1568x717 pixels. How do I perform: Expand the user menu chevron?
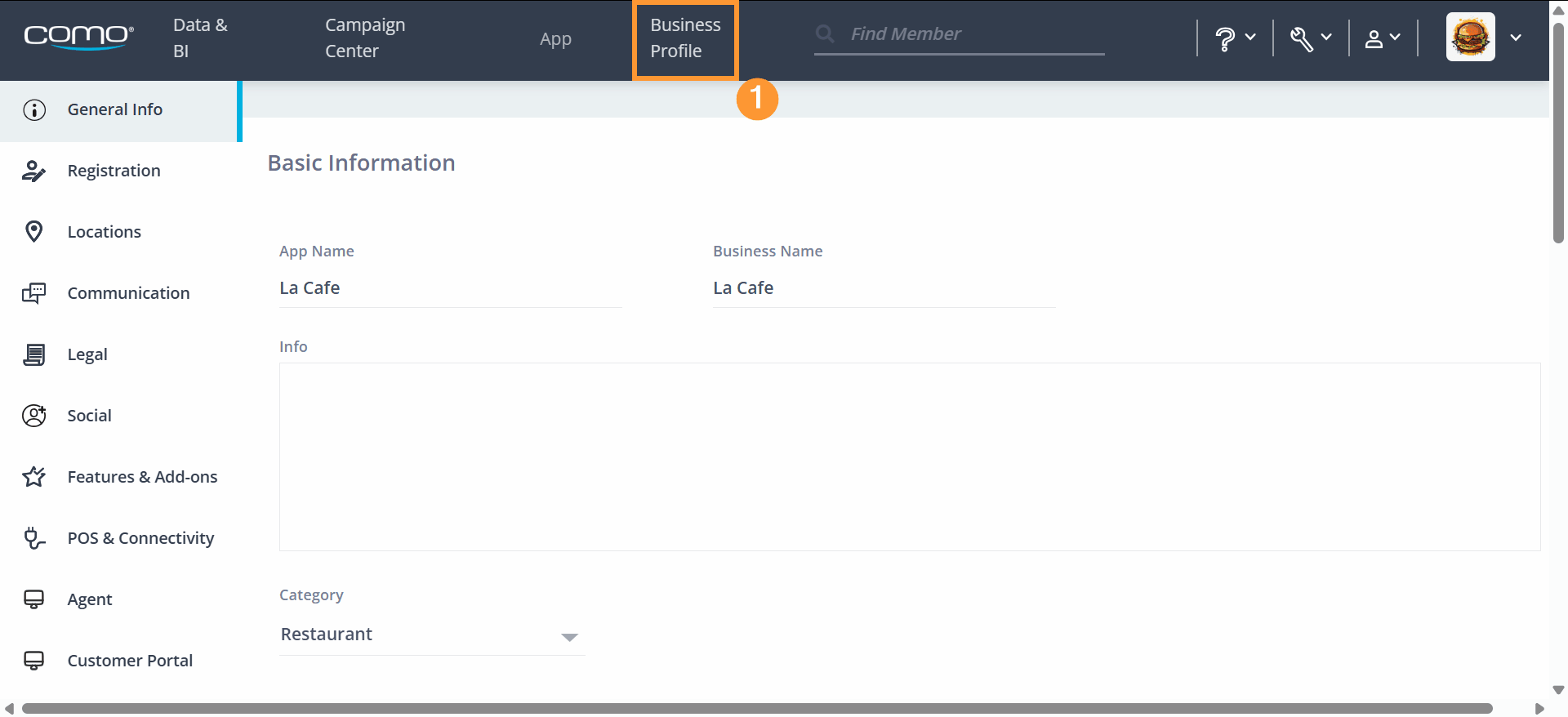click(1395, 37)
